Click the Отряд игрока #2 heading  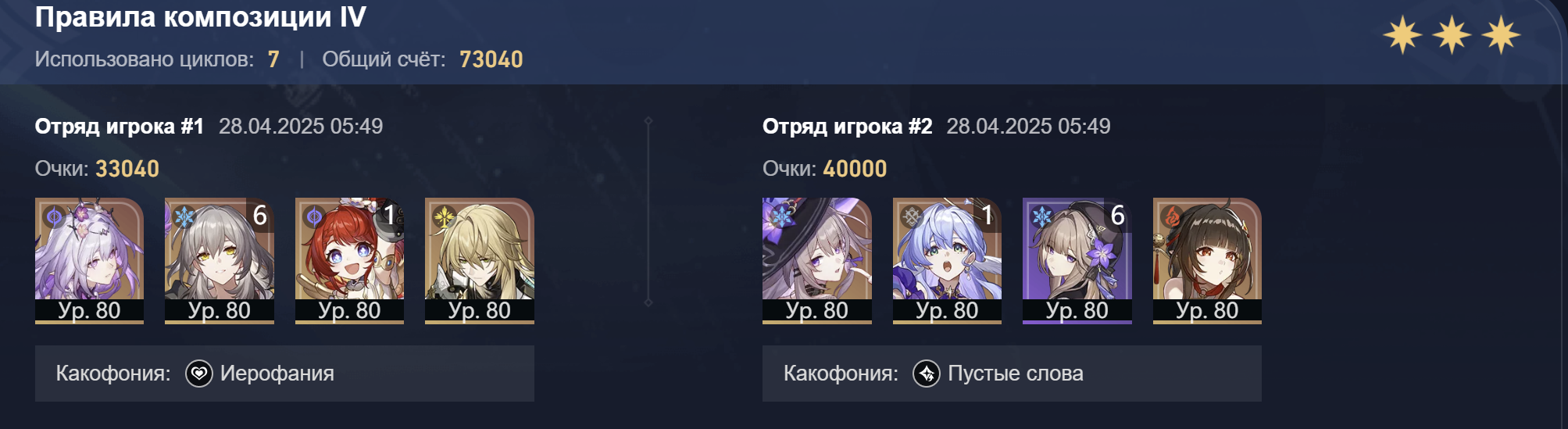pyautogui.click(x=848, y=126)
